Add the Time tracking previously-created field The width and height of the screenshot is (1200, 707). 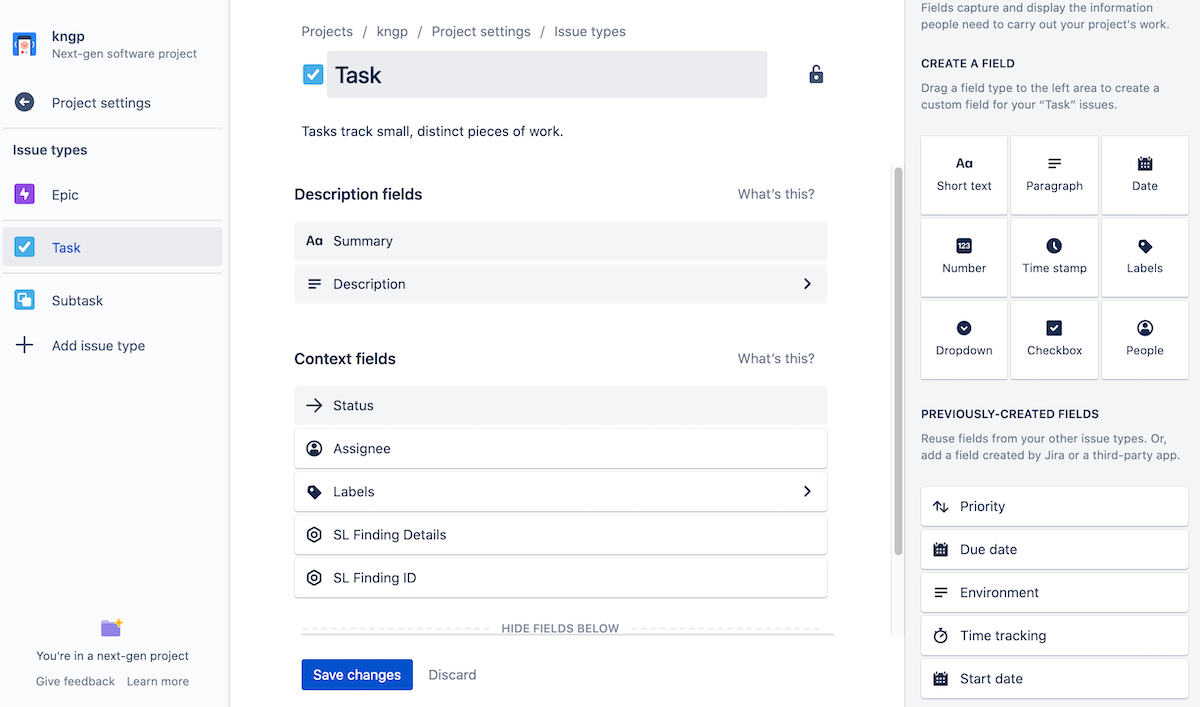coord(1054,635)
